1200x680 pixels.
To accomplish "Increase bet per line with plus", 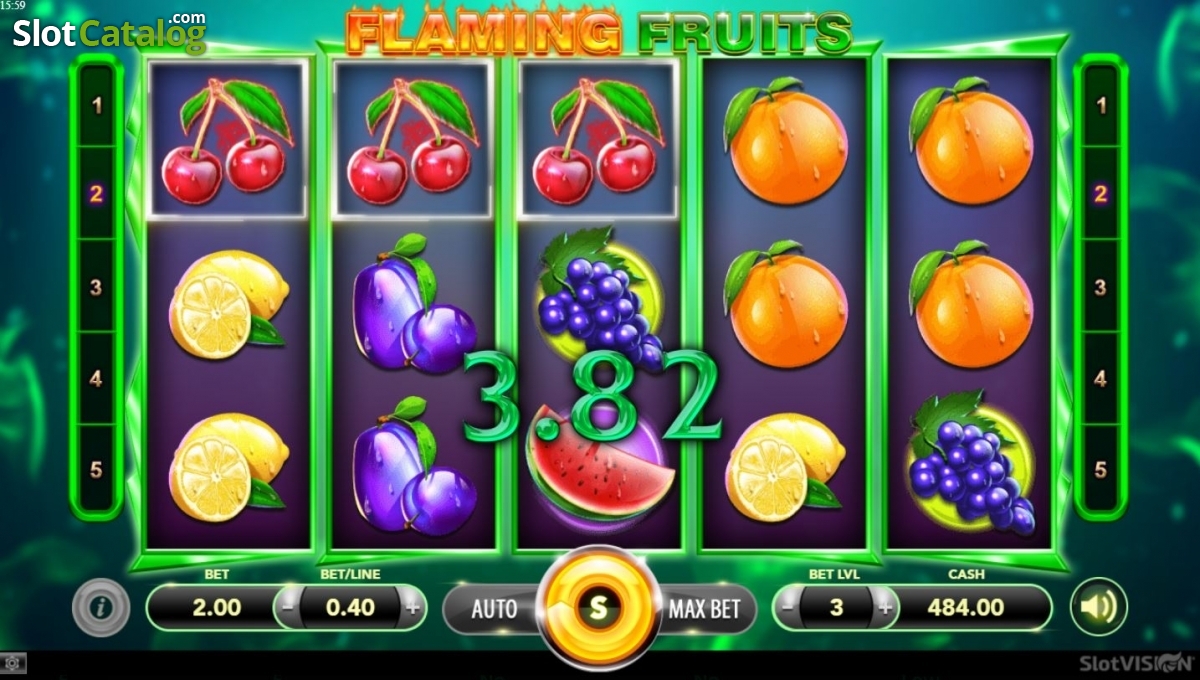I will click(x=411, y=607).
